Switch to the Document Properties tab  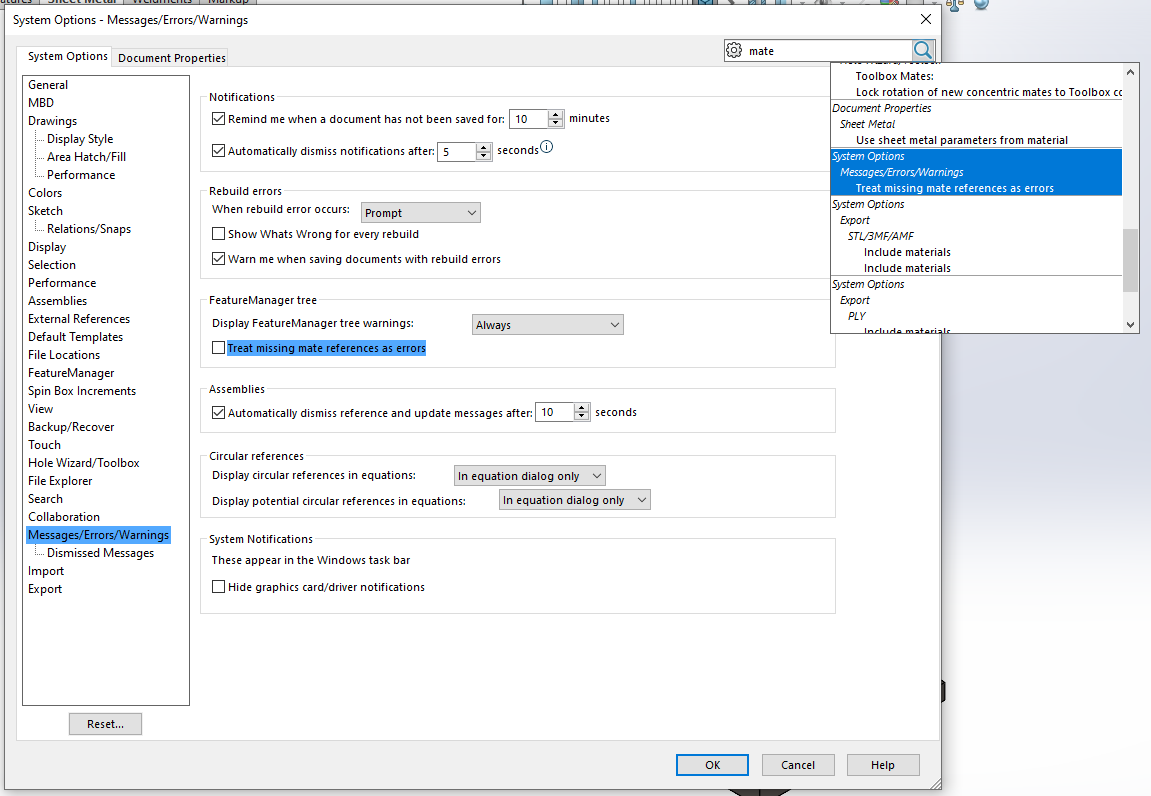(x=171, y=58)
